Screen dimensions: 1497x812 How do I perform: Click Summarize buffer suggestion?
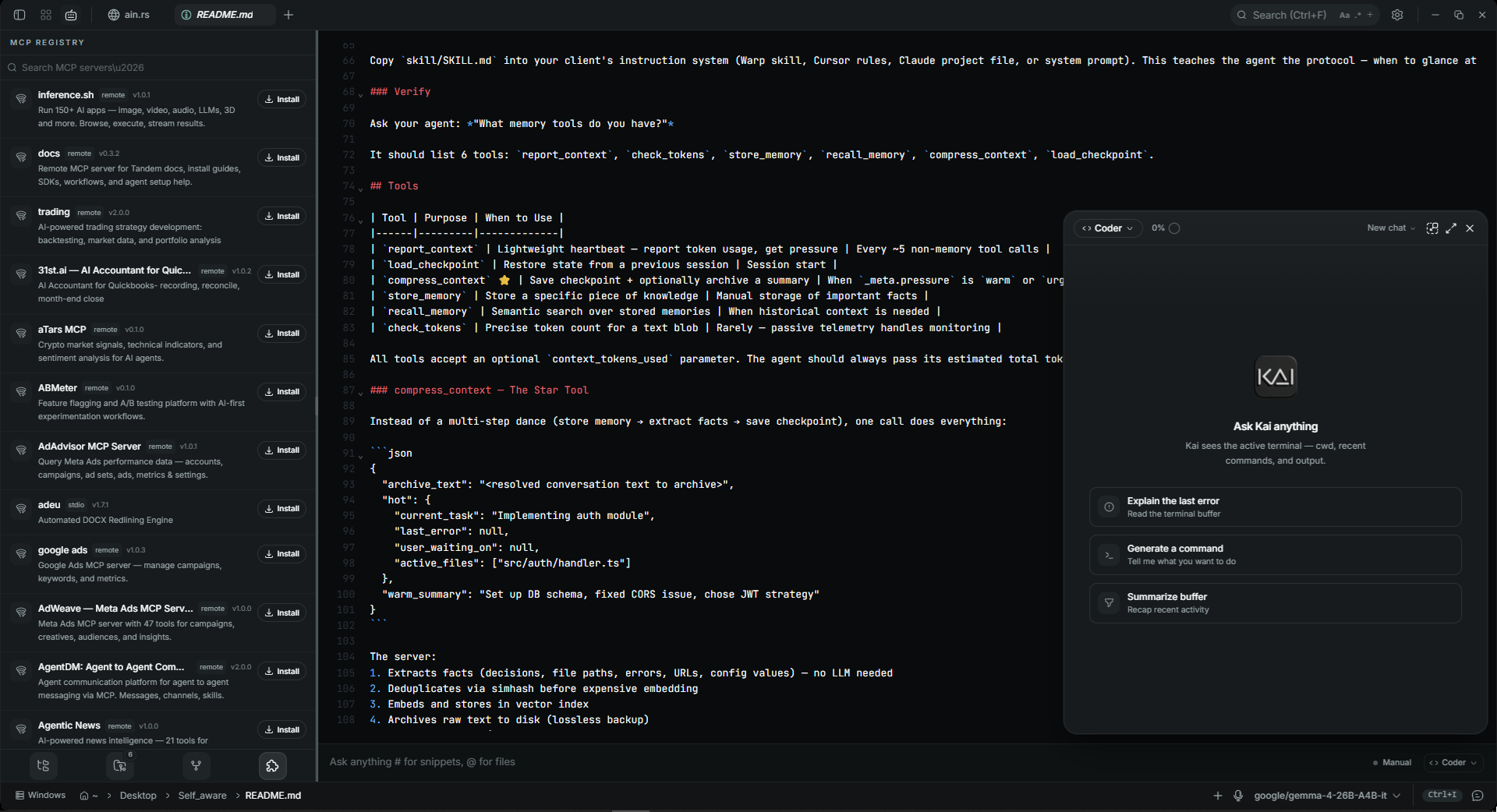[x=1275, y=603]
